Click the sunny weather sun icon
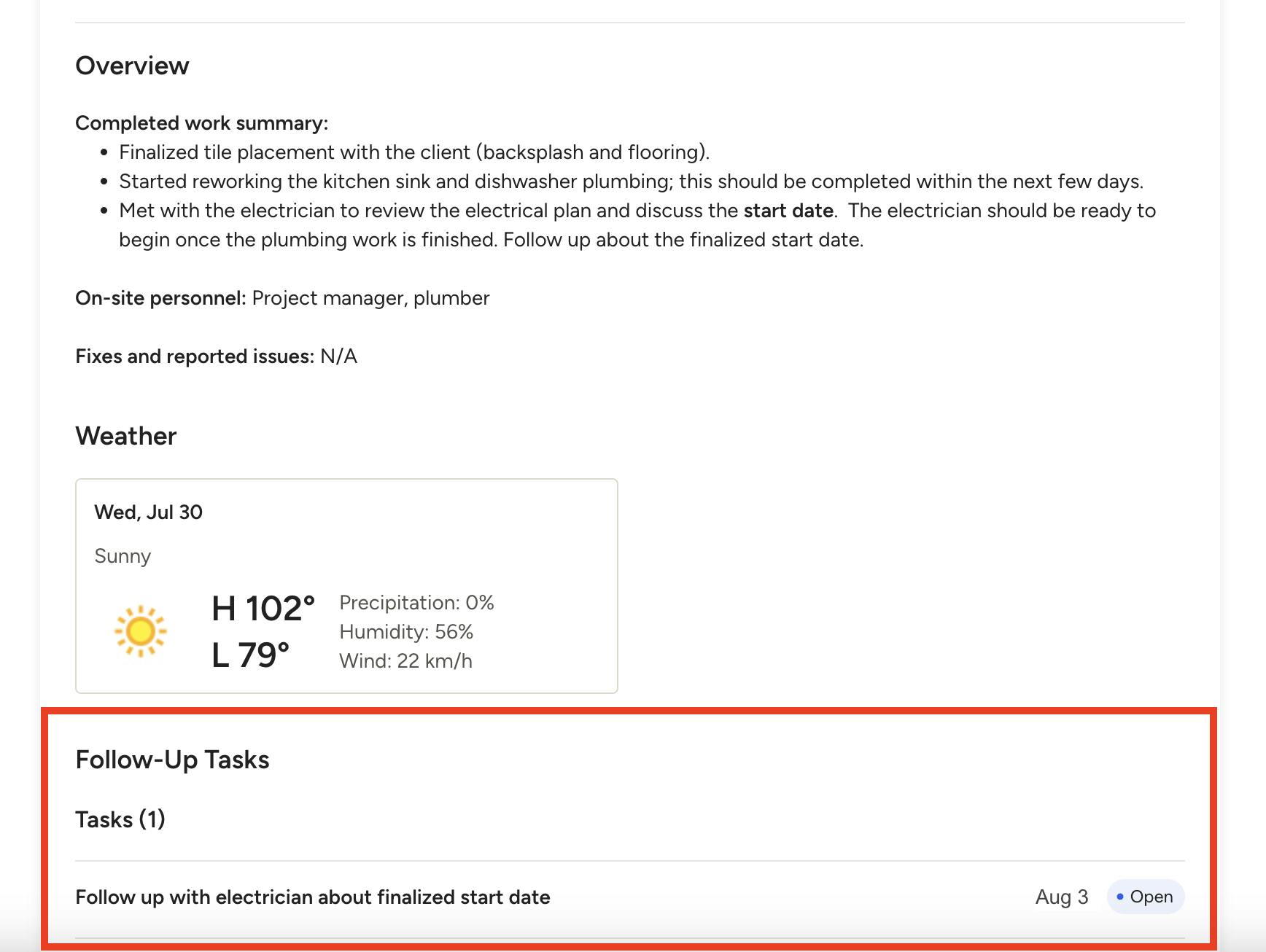 [140, 631]
